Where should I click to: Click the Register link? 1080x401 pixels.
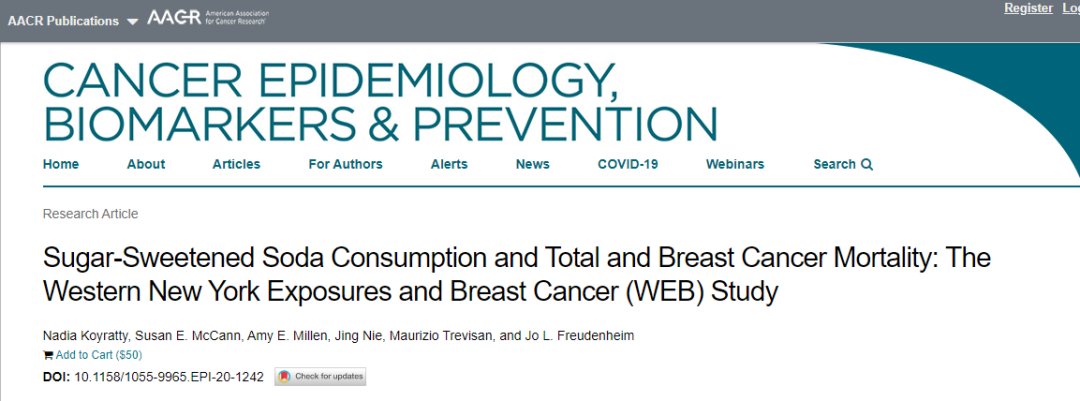click(1028, 8)
